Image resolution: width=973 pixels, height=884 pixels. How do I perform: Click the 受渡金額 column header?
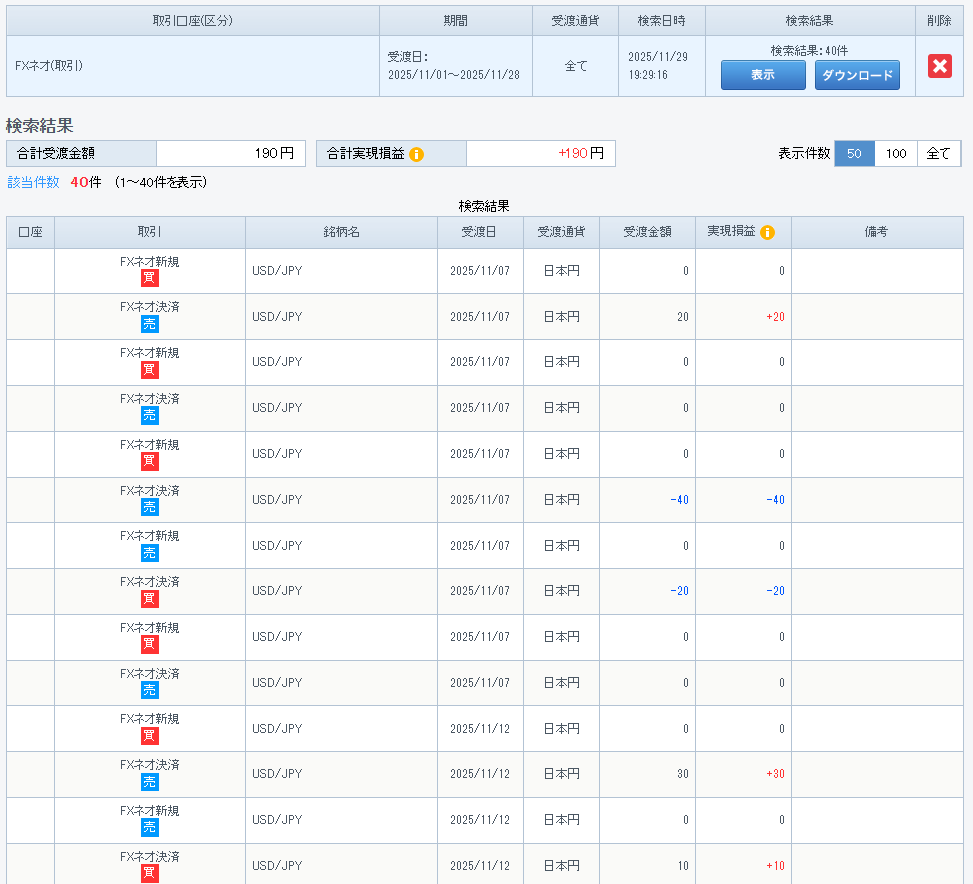(x=647, y=232)
